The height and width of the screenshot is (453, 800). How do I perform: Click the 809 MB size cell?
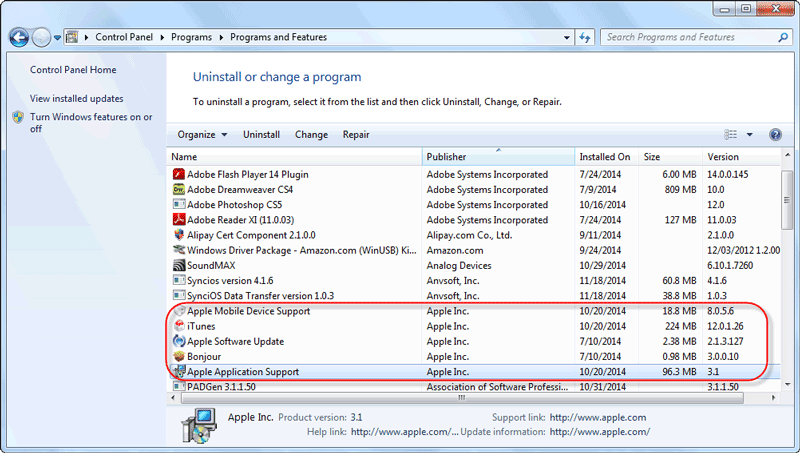[x=680, y=190]
